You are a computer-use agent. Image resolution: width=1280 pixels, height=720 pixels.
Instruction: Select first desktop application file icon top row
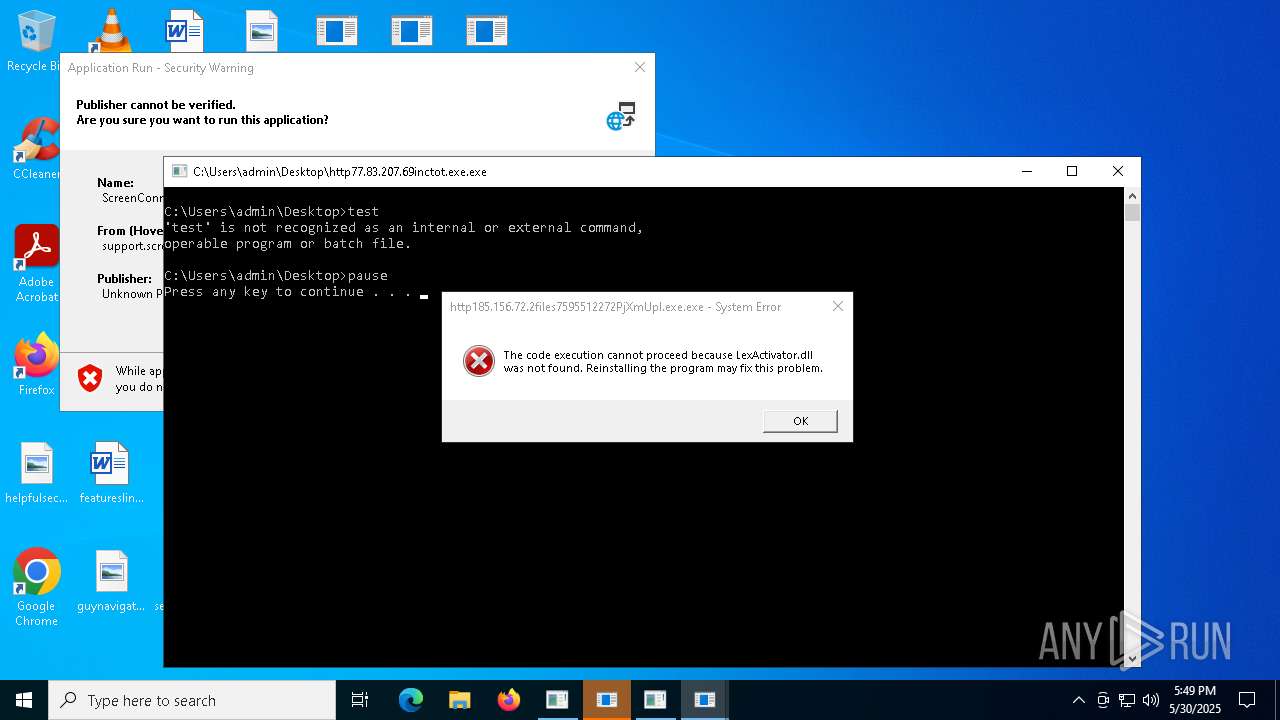pyautogui.click(x=337, y=30)
